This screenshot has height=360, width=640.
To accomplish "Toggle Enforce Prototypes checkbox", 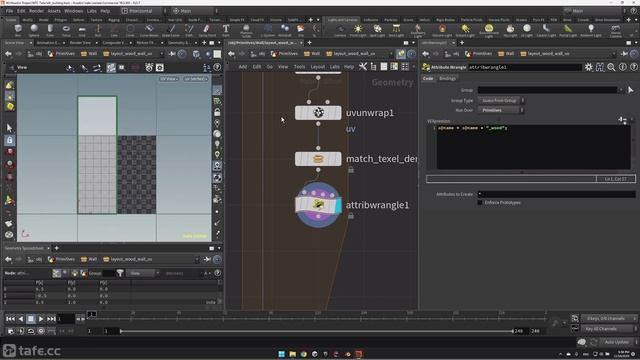I will (480, 202).
